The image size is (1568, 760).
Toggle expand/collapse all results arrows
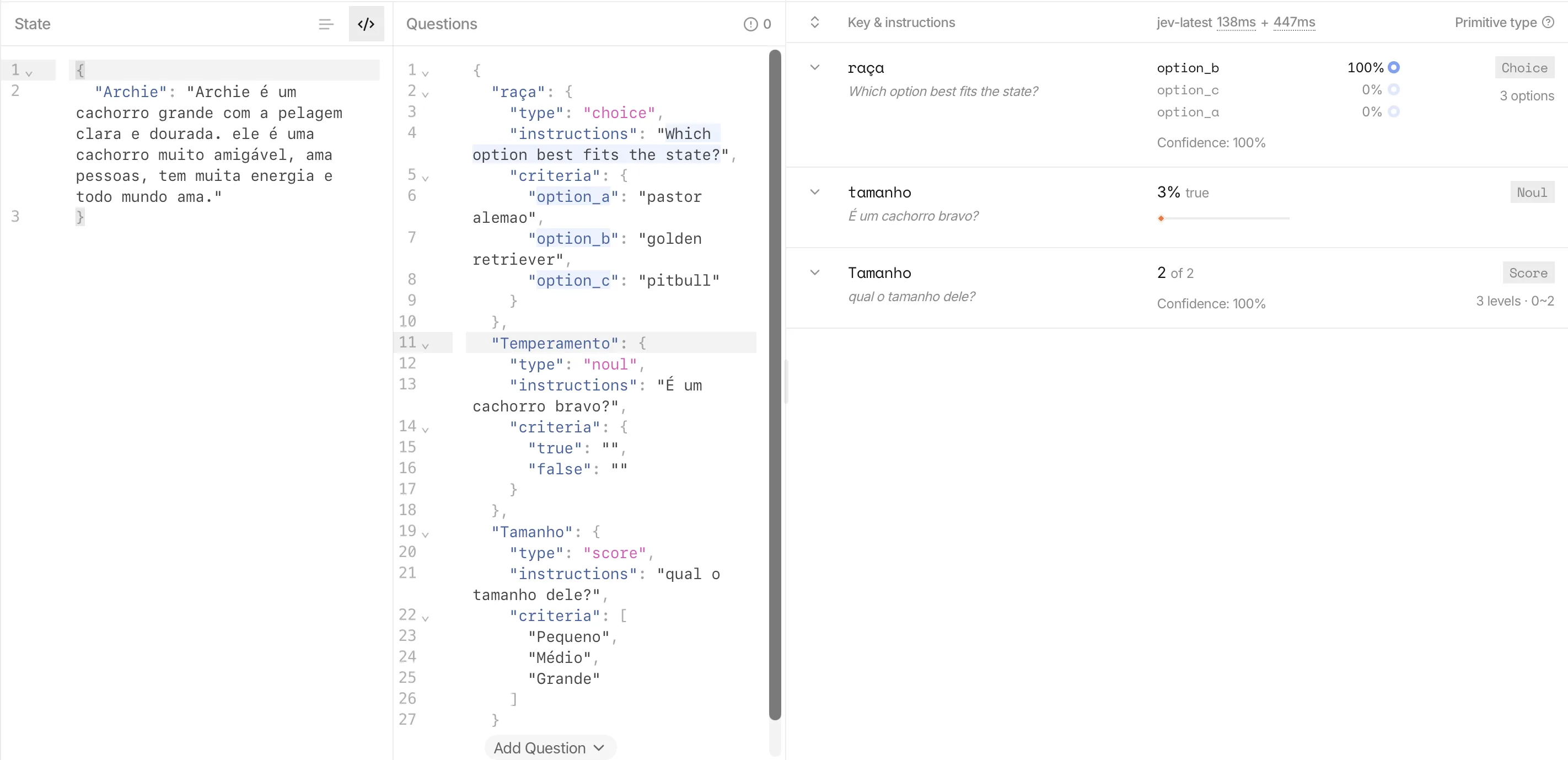click(814, 23)
